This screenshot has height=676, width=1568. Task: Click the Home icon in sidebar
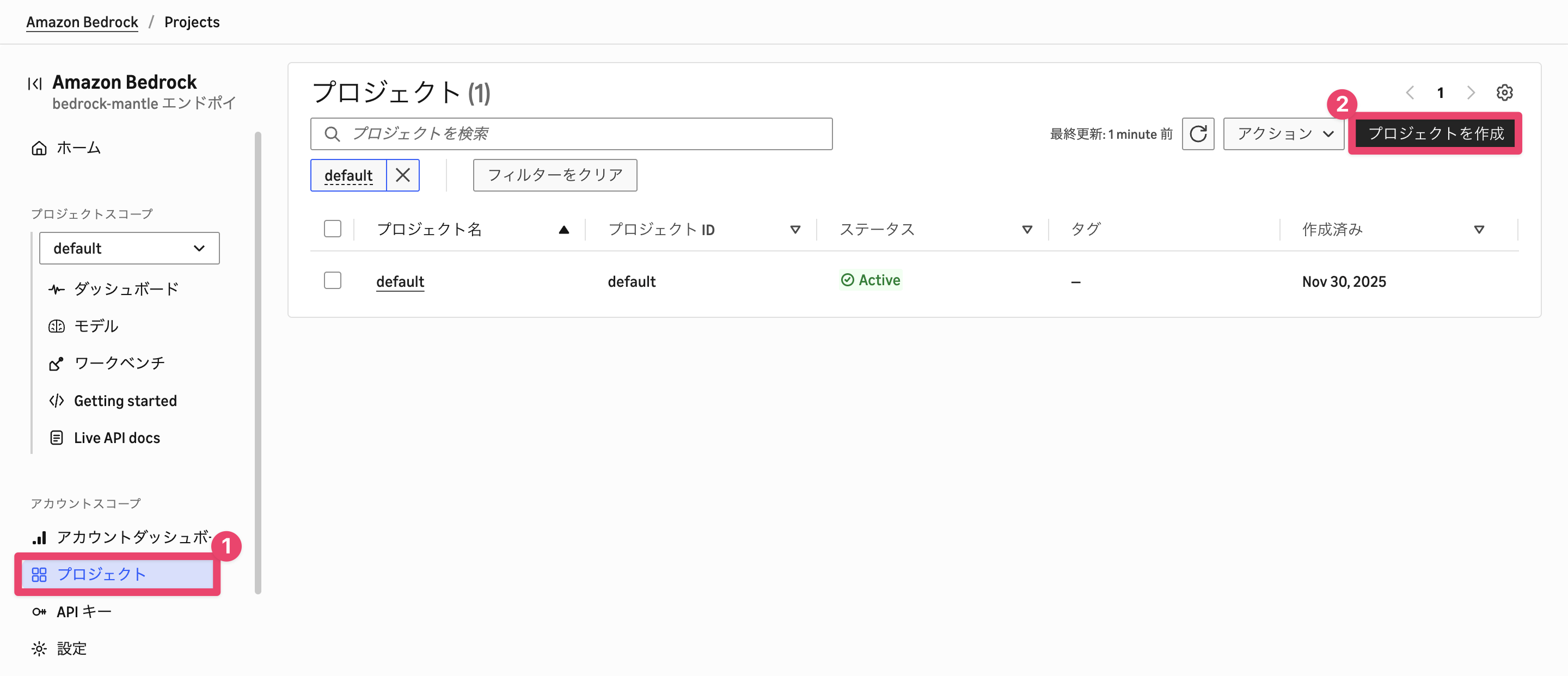(39, 148)
